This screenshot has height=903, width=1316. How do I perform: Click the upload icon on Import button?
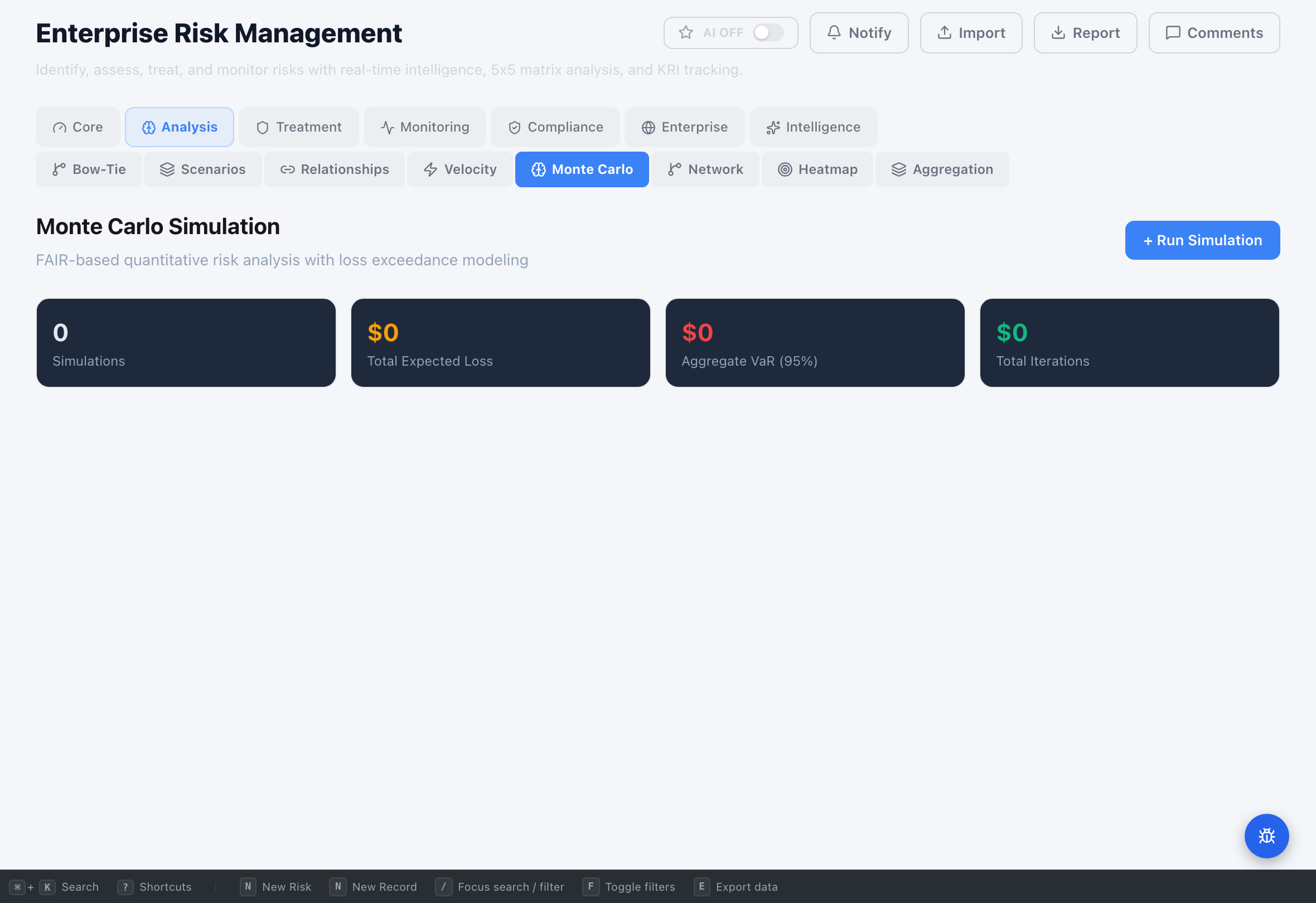[x=945, y=32]
